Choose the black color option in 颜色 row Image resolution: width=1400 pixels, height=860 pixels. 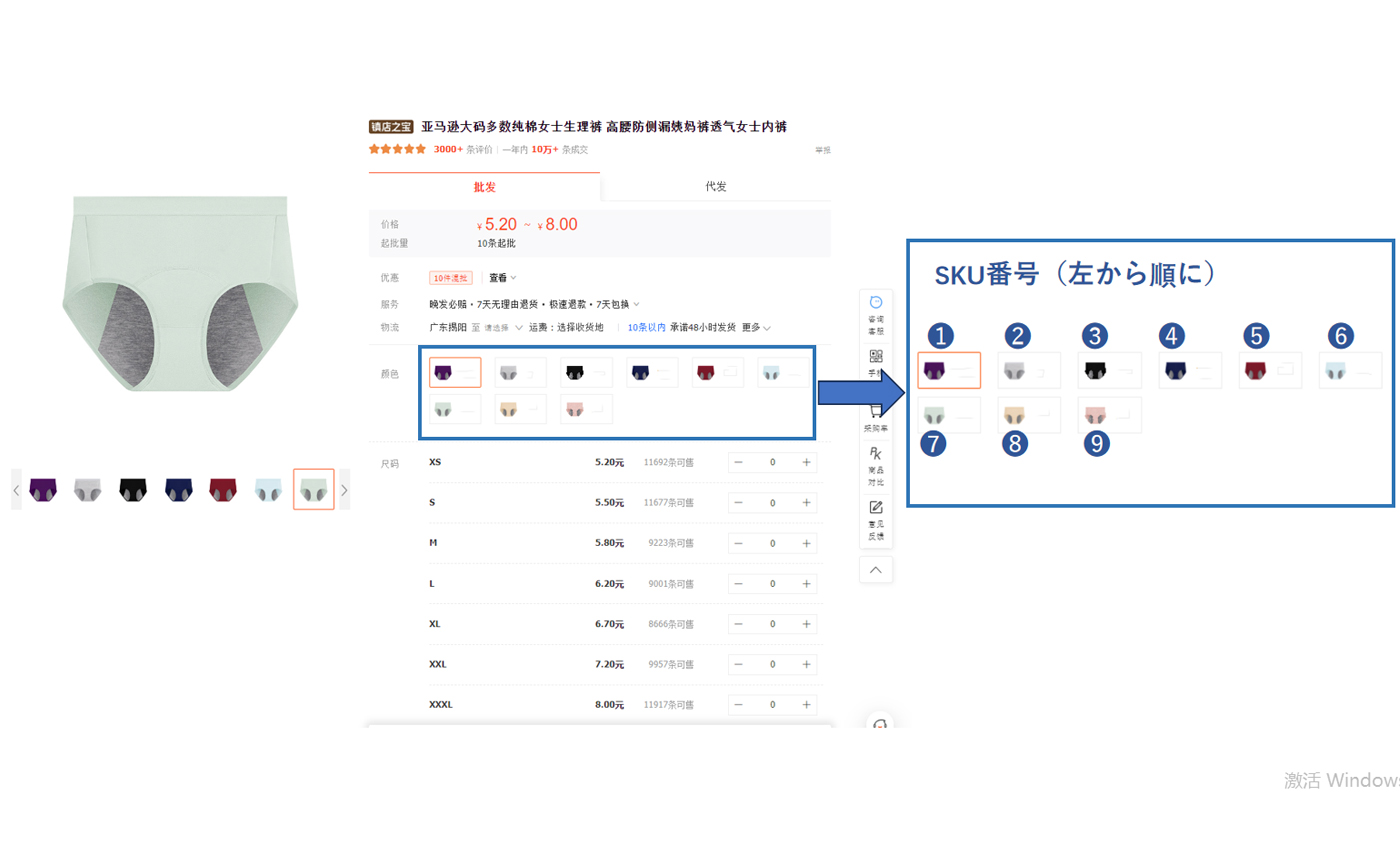click(x=585, y=372)
